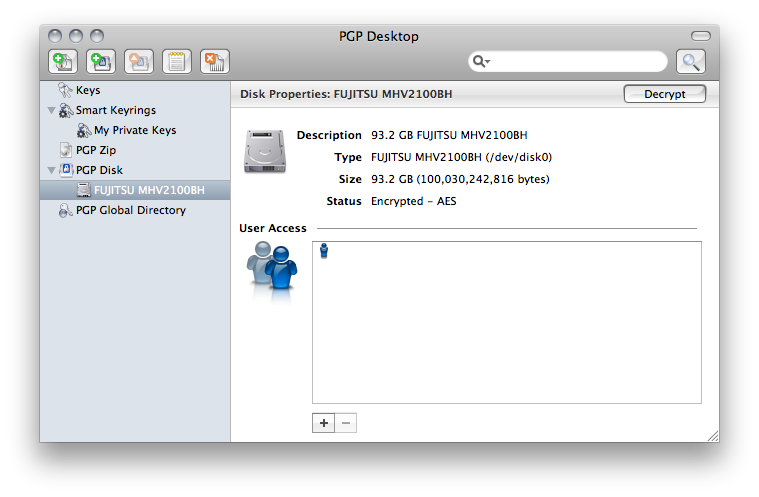Click the window minimize button
Screen dimensions: 759x497
tap(76, 36)
